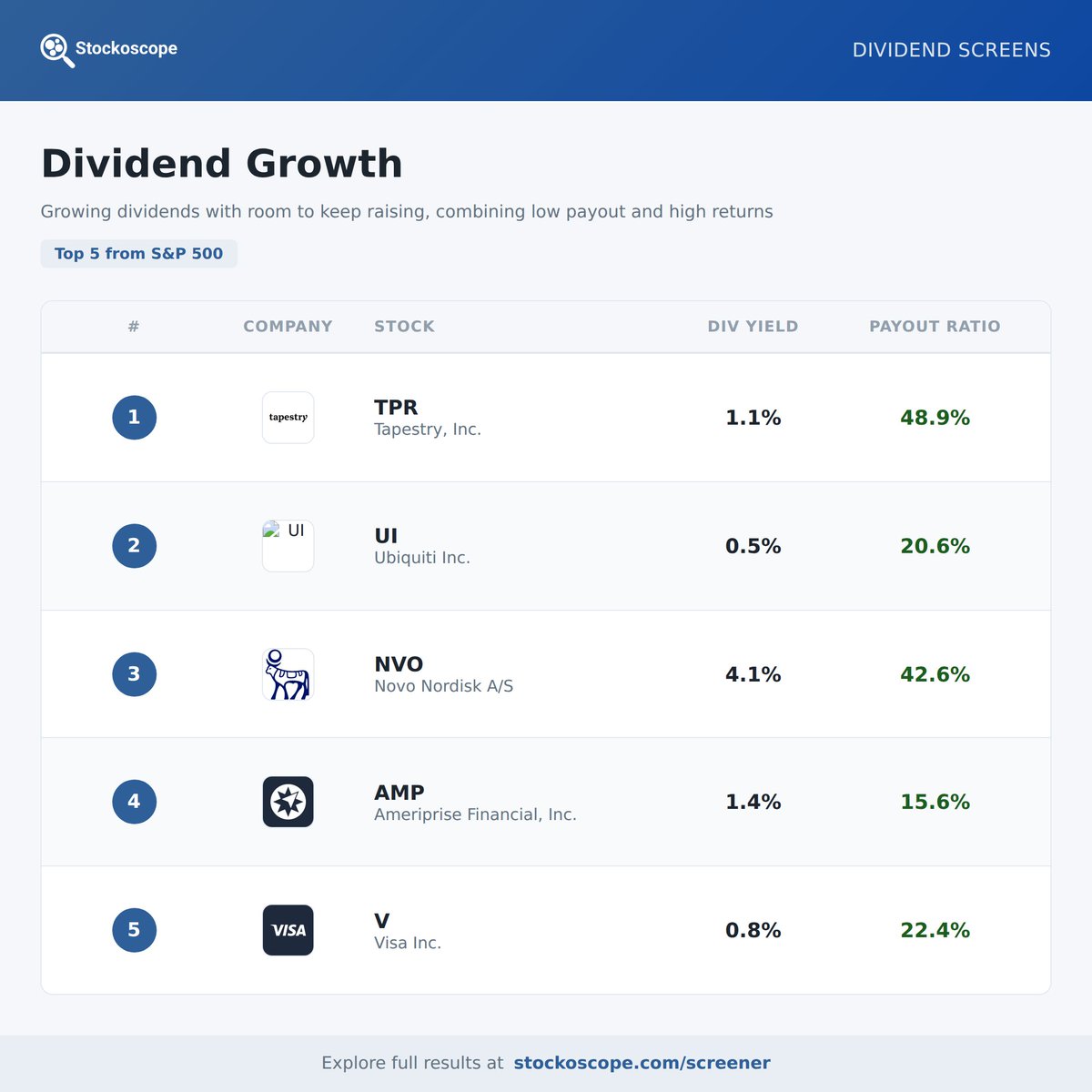Select rank badge number 5
This screenshot has height=1092, width=1092.
click(134, 930)
